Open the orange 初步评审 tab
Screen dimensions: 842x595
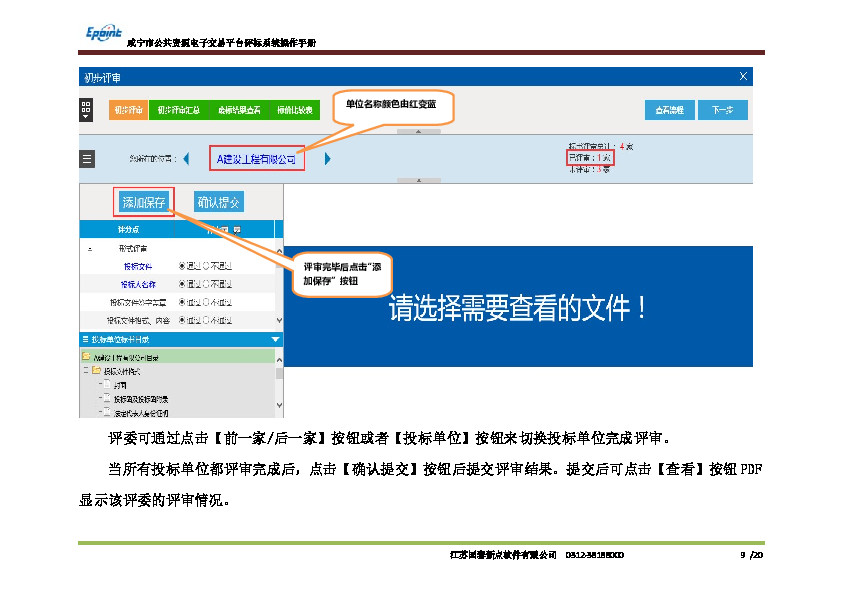(128, 110)
